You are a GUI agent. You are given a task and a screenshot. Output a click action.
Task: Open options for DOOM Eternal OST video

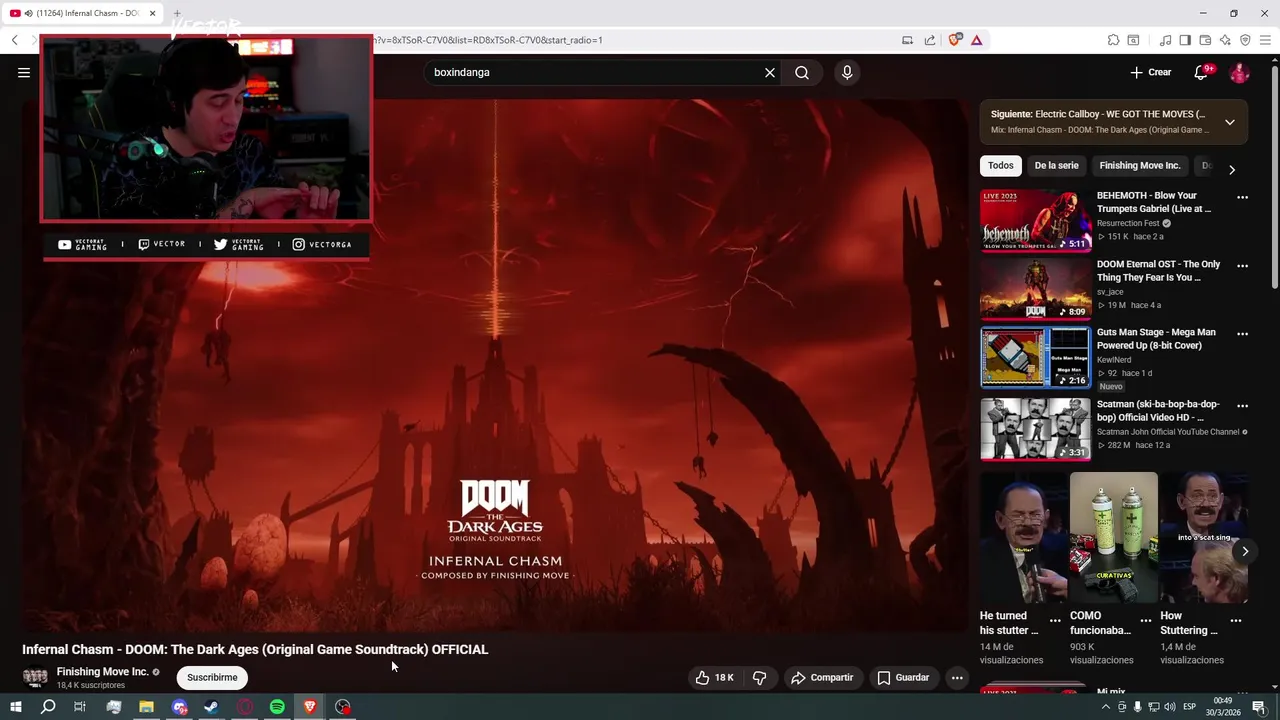1242,265
